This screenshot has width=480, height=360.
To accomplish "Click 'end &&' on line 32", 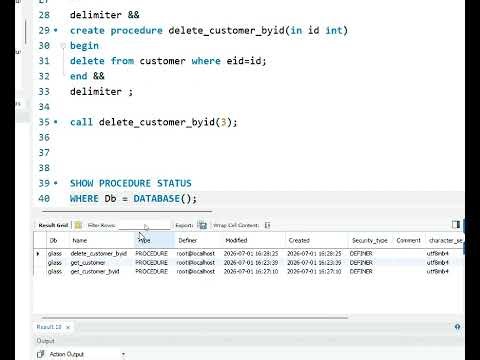I will [x=87, y=76].
